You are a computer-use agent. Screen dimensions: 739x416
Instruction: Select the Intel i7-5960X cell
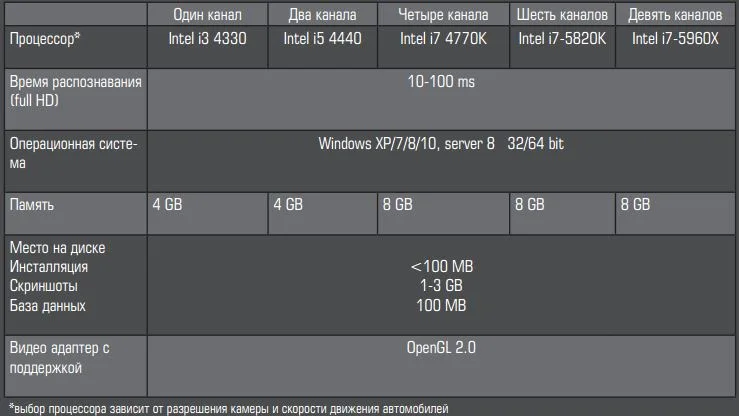pos(675,39)
